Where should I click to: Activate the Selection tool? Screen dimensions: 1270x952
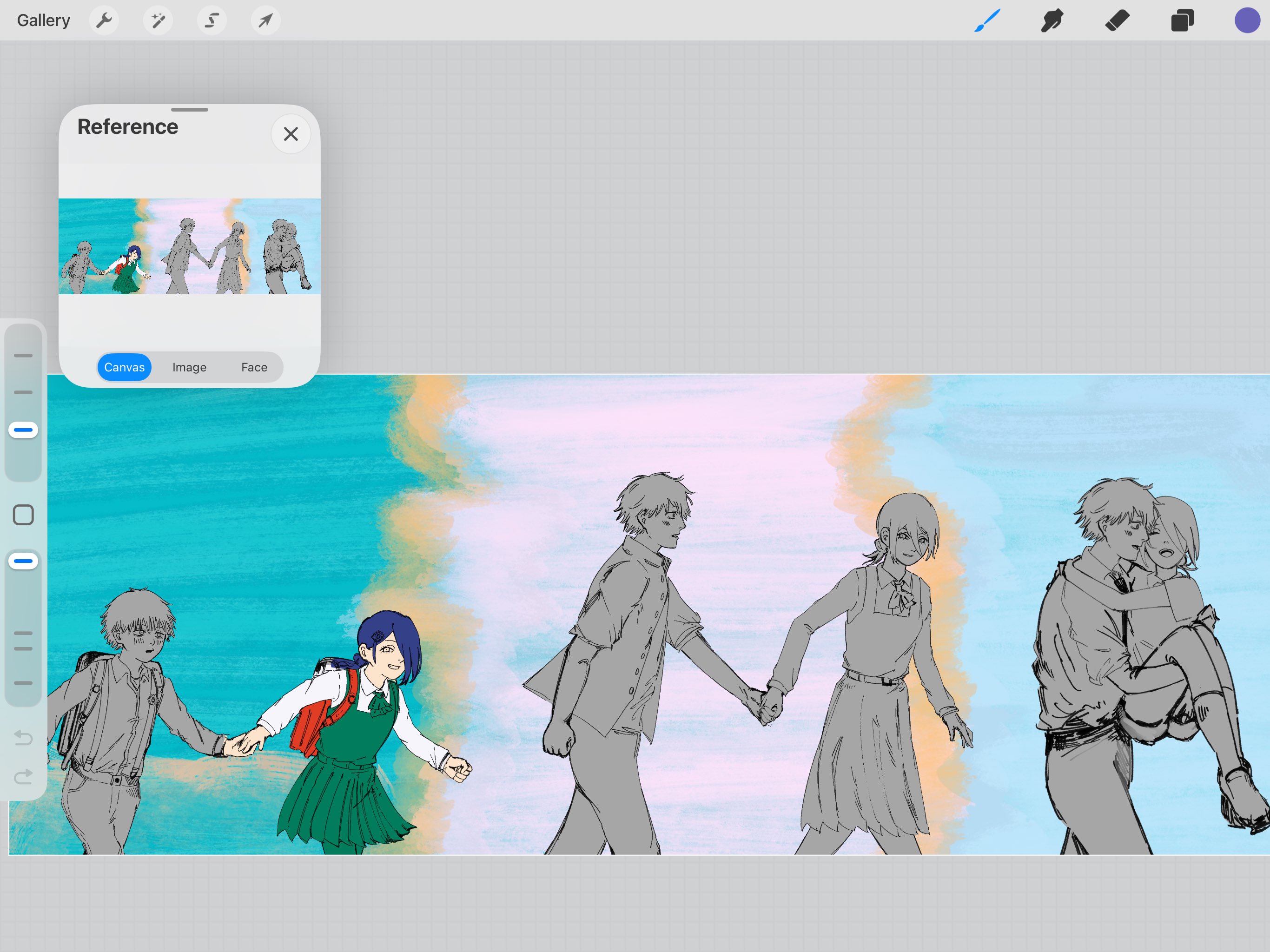212,20
